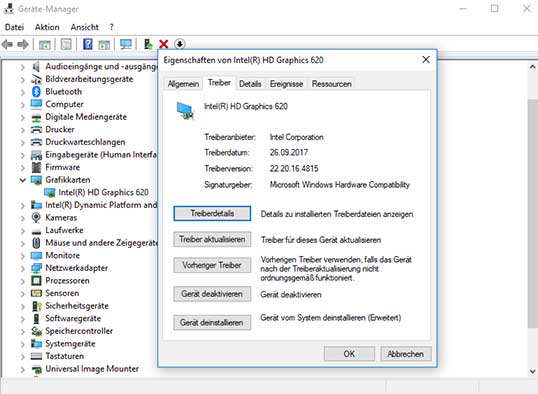
Task: Open the ? help menu
Action: [112, 27]
